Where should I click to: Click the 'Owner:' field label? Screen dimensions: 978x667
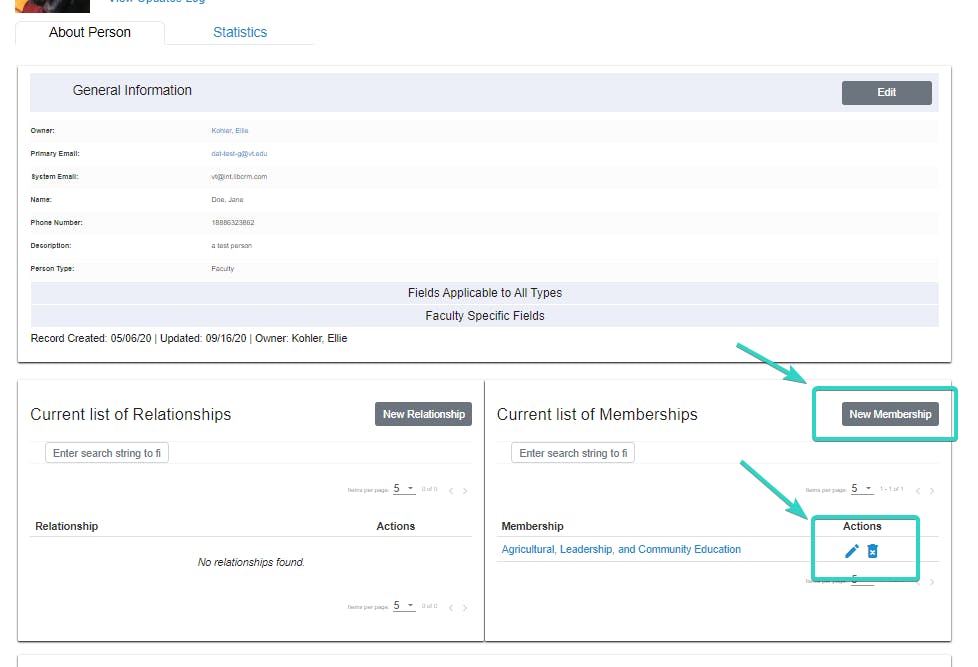[x=42, y=130]
